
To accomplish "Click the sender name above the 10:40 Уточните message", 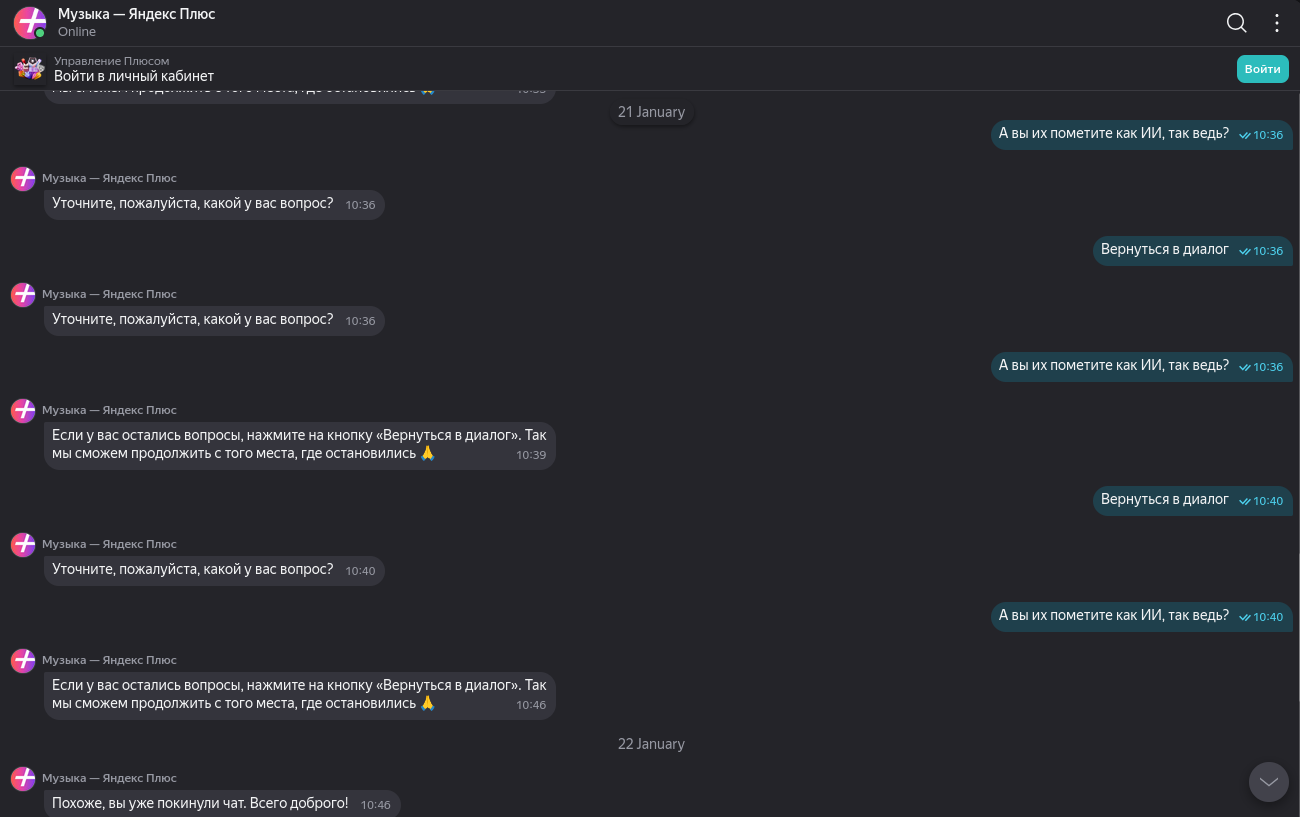I will [x=109, y=544].
